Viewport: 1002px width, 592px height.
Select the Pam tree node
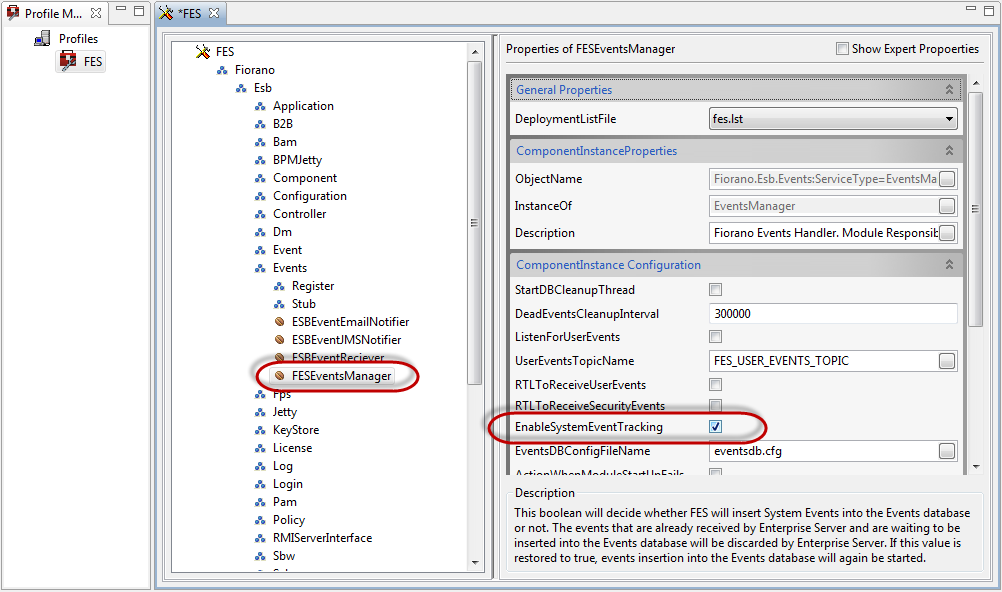[284, 502]
